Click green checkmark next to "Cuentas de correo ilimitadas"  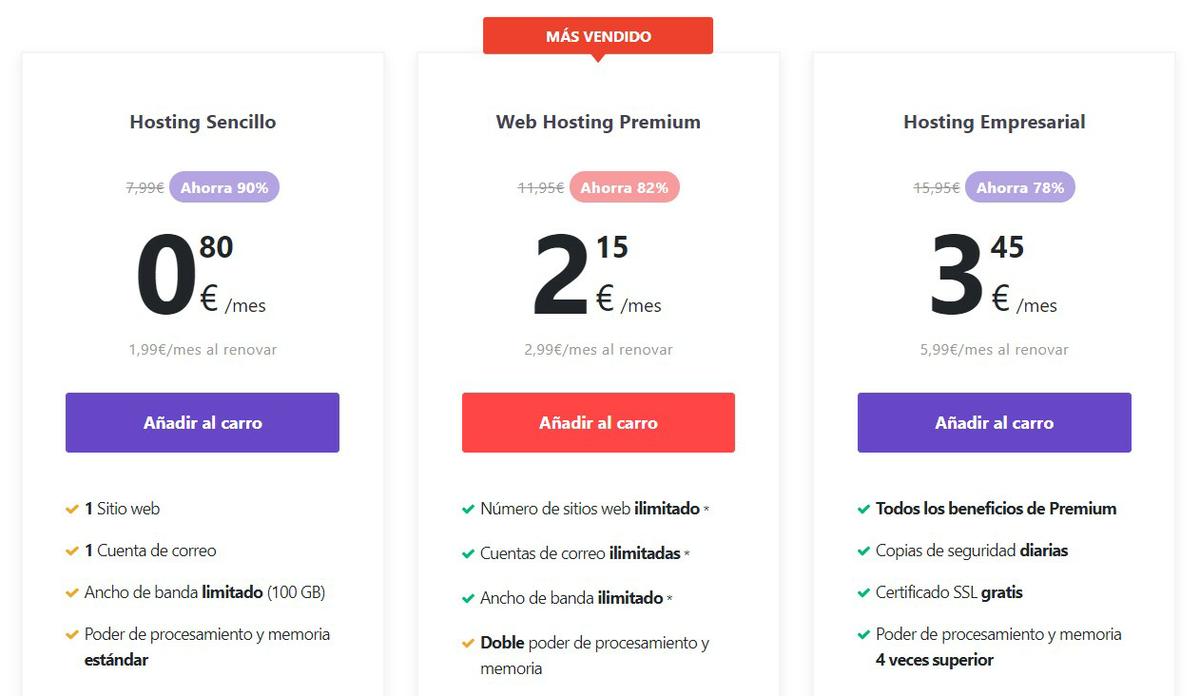click(x=468, y=553)
